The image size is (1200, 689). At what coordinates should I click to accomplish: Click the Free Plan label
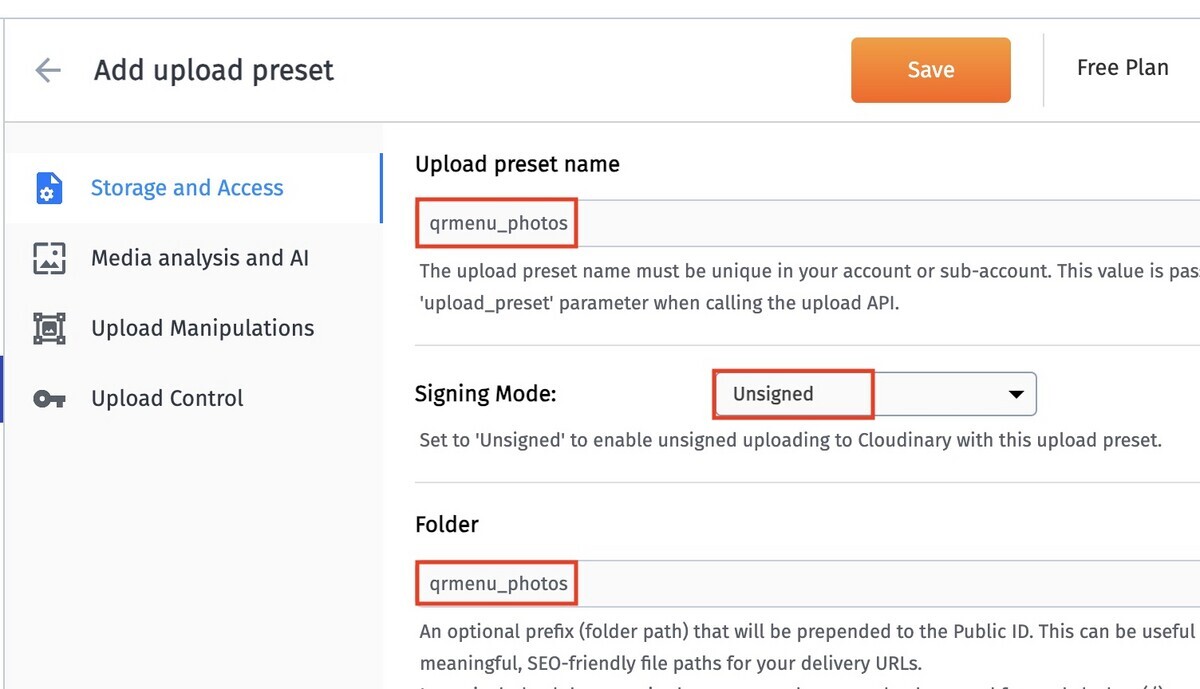click(x=1122, y=68)
